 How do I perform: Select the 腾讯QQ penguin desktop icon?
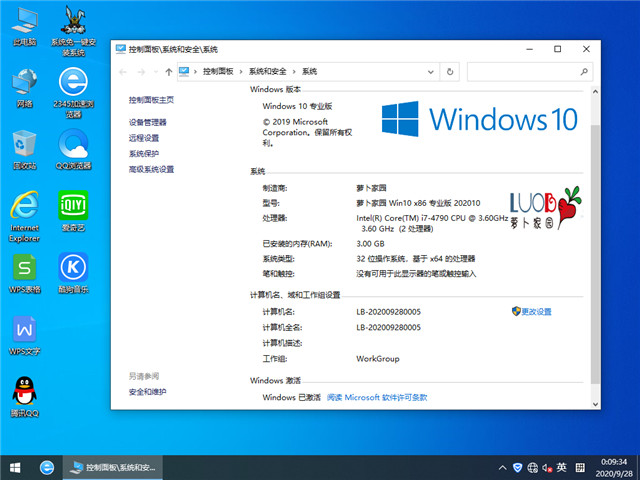(24, 397)
